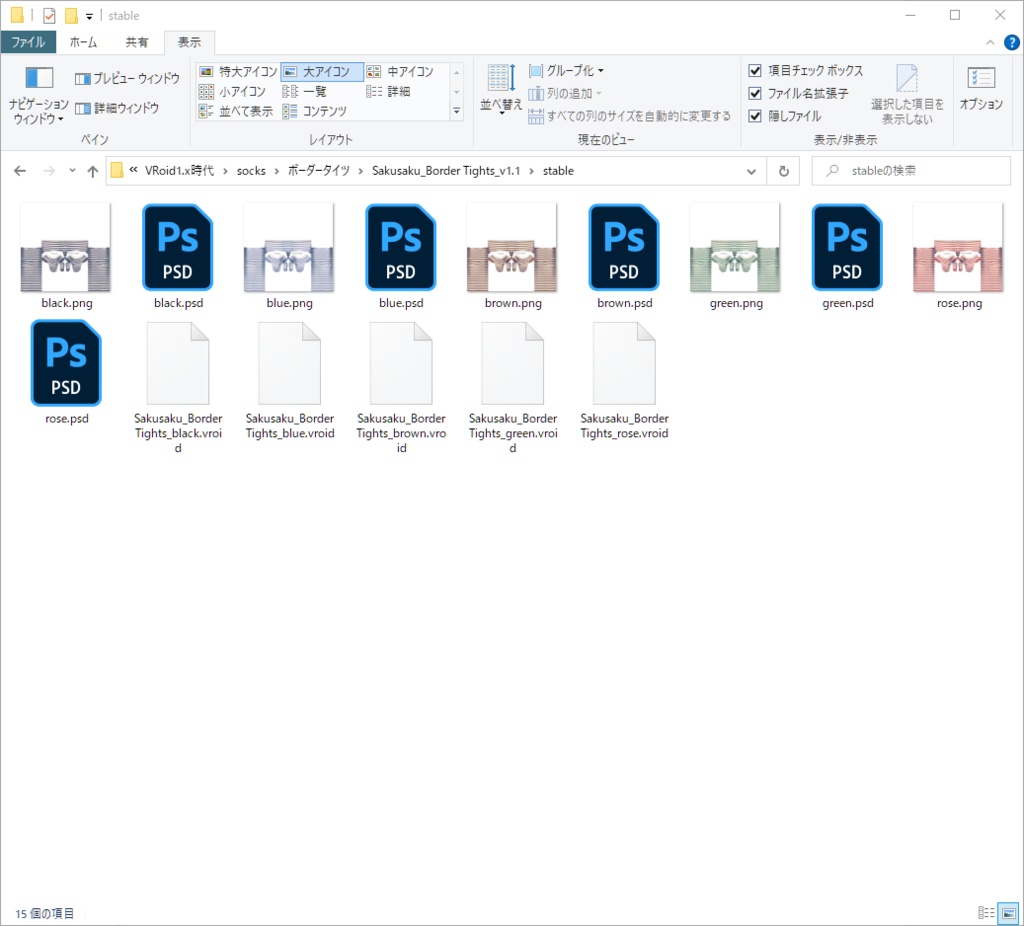1024x926 pixels.
Task: Click the stableの検索 search field
Action: click(x=911, y=171)
